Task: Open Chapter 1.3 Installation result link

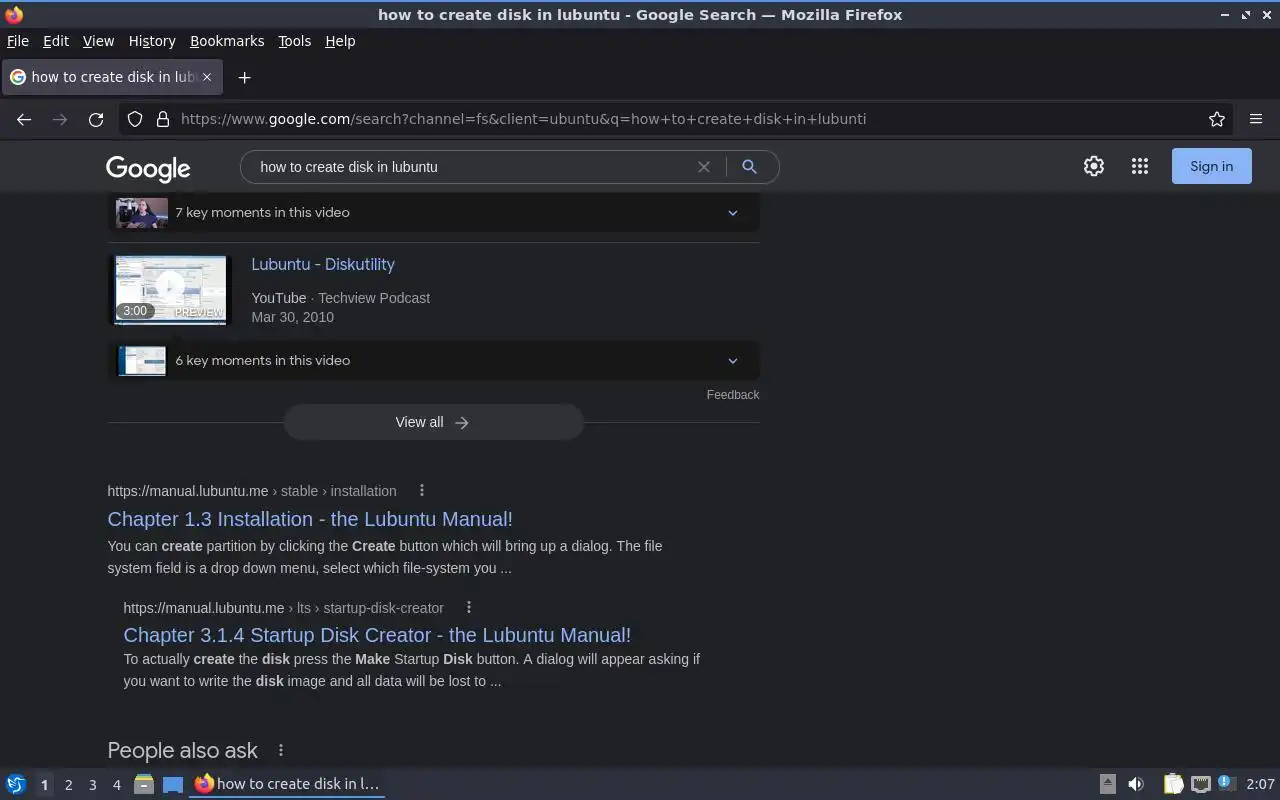Action: [x=310, y=519]
